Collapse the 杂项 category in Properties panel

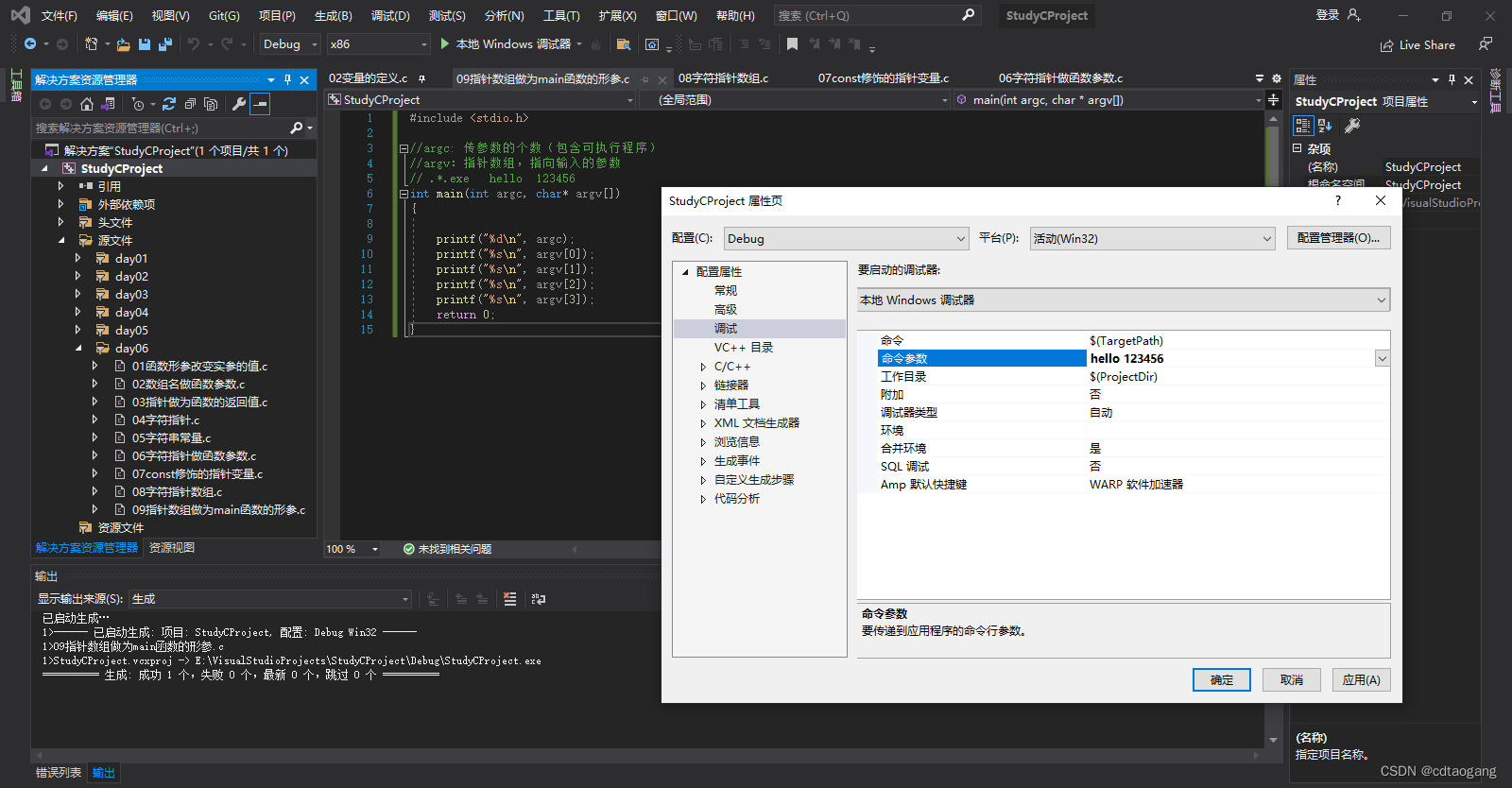1297,148
